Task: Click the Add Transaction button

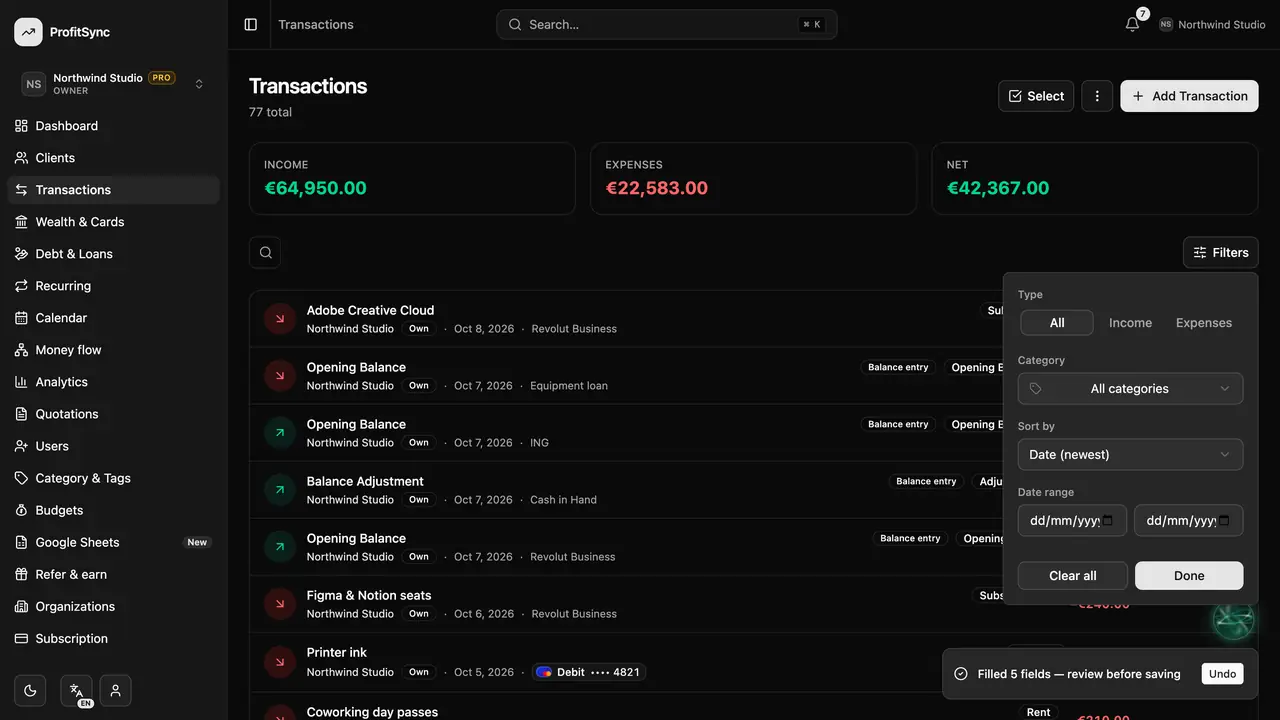Action: pyautogui.click(x=1189, y=96)
